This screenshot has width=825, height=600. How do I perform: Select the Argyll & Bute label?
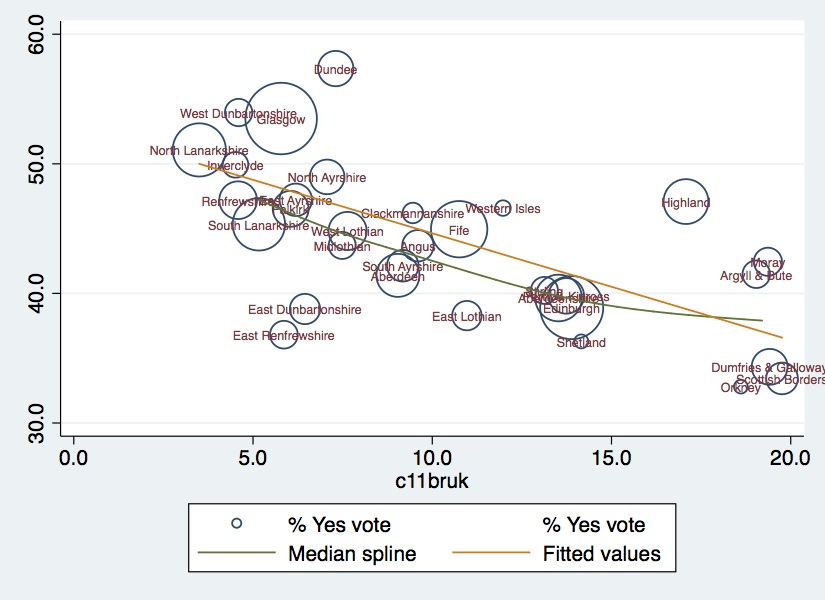coord(756,275)
